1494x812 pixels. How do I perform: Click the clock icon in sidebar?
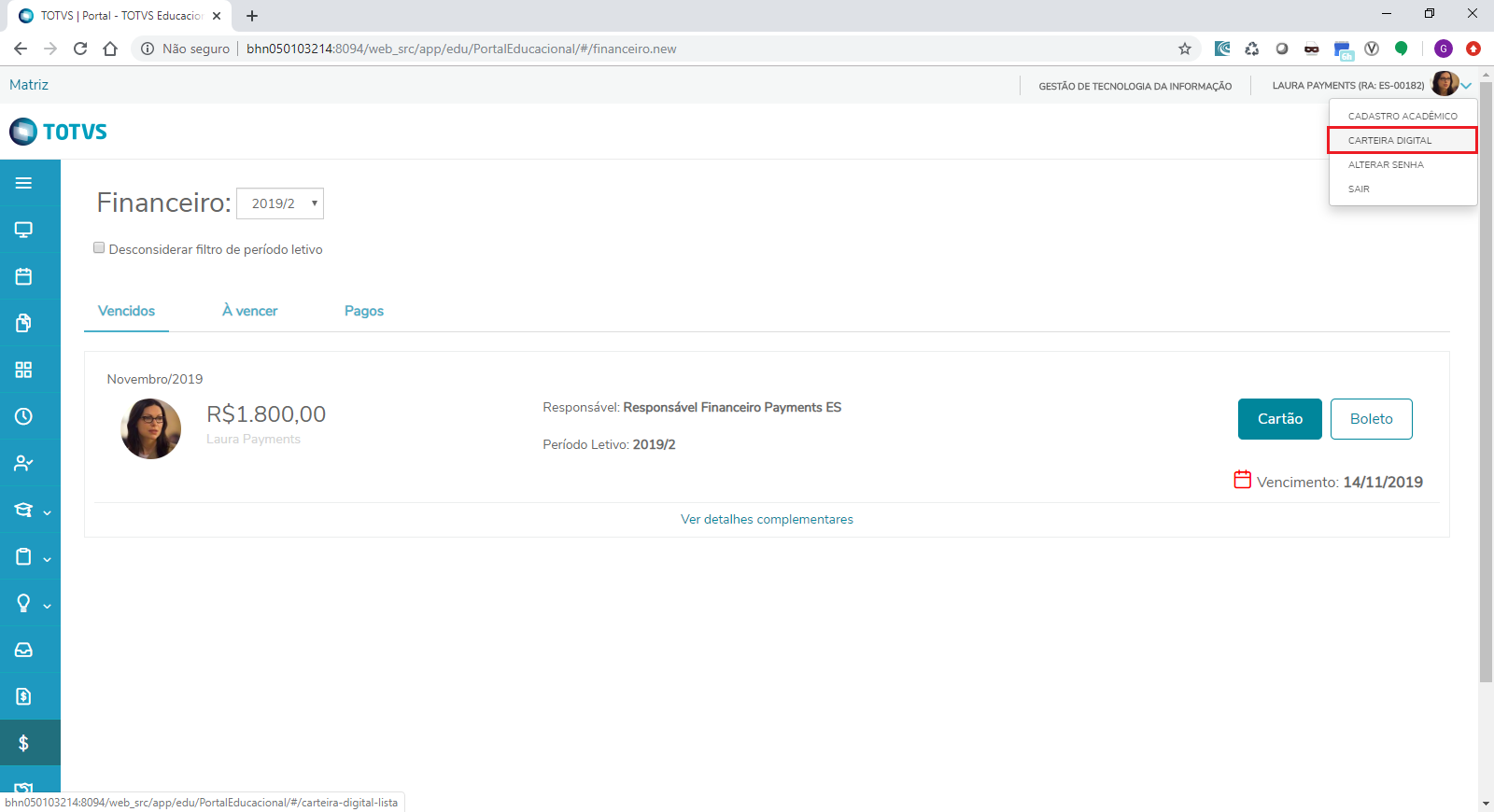[x=23, y=416]
